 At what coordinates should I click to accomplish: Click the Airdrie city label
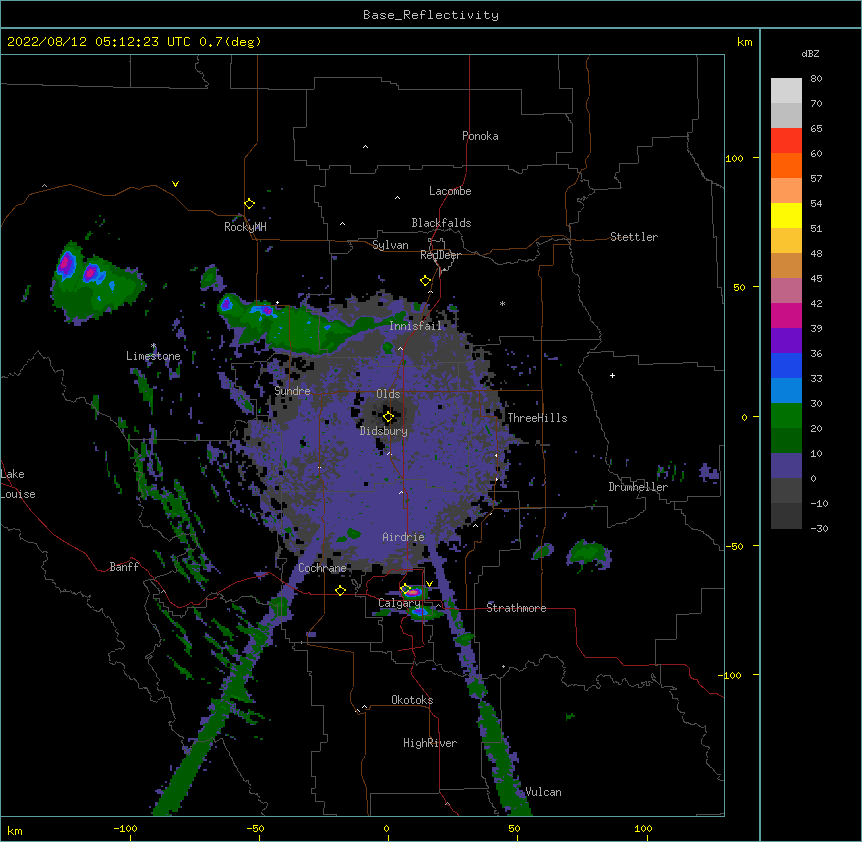pos(404,537)
